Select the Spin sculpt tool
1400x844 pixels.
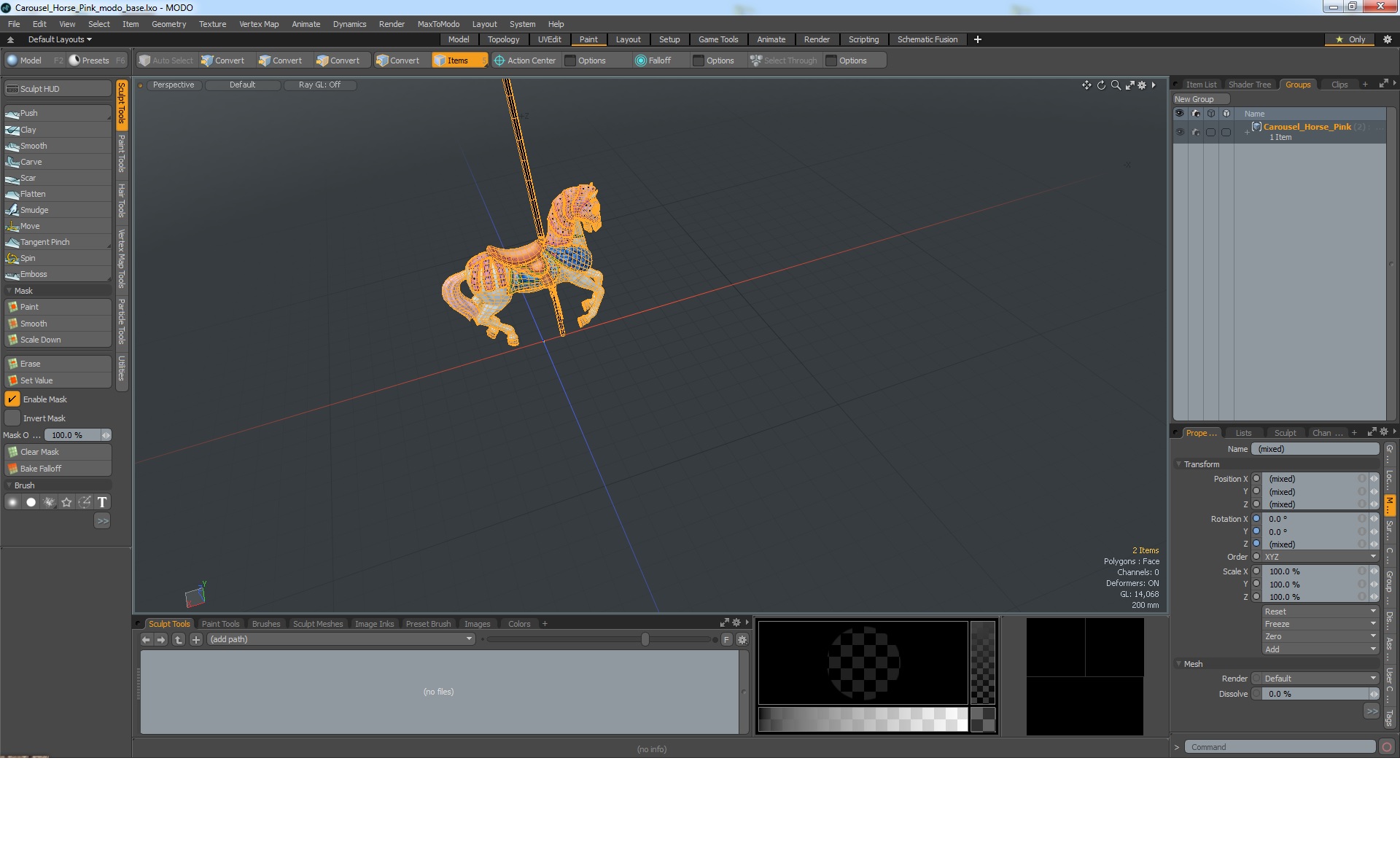pyautogui.click(x=58, y=258)
